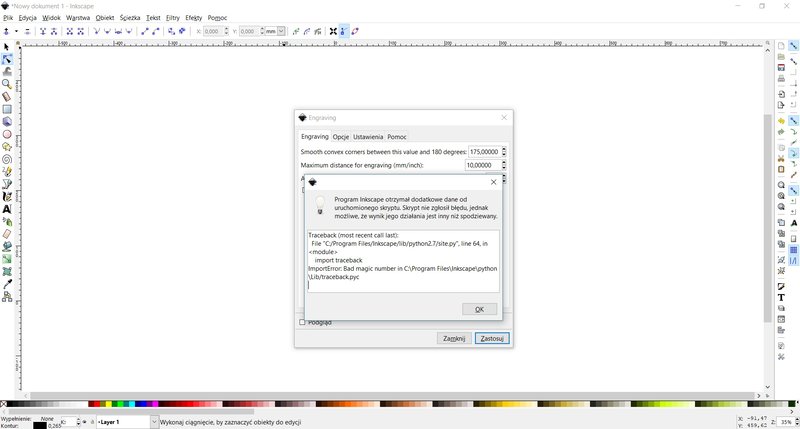The width and height of the screenshot is (800, 429).
Task: Click the Print icon in command bar
Action: 781,79
